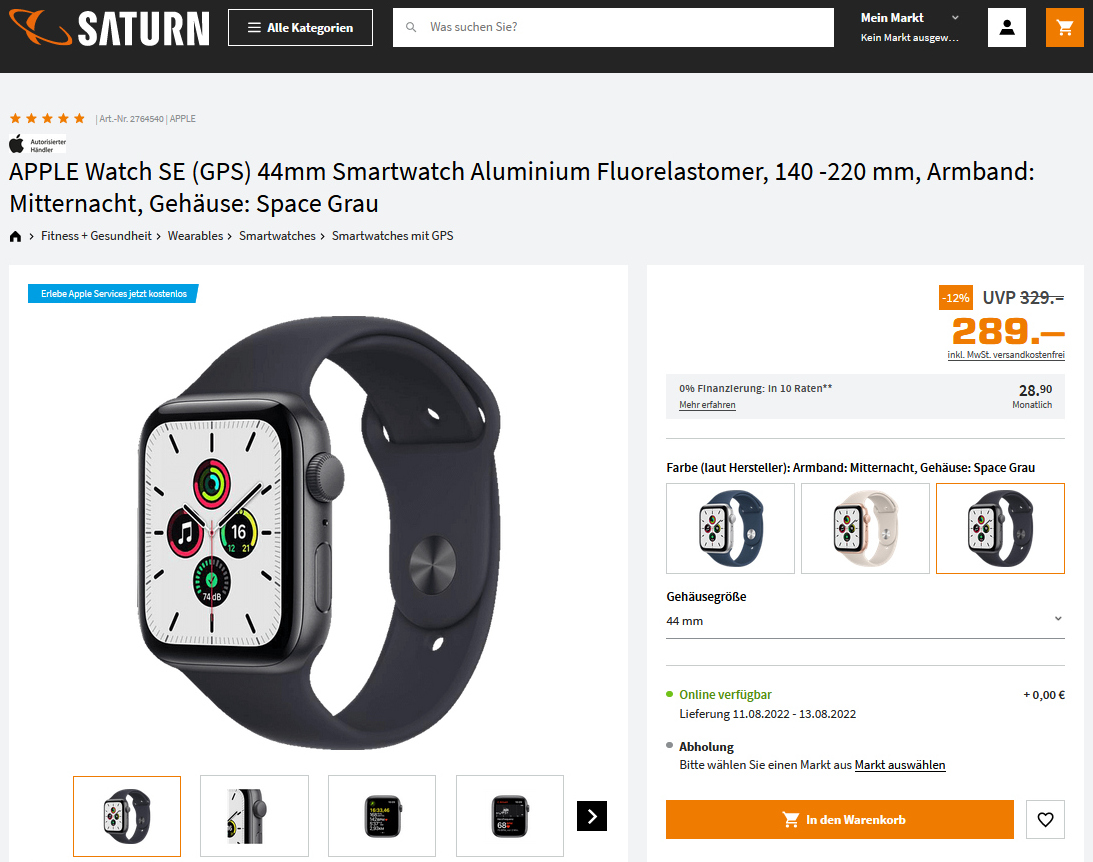Select the starlight band color variant
This screenshot has width=1093, height=862.
tap(865, 528)
